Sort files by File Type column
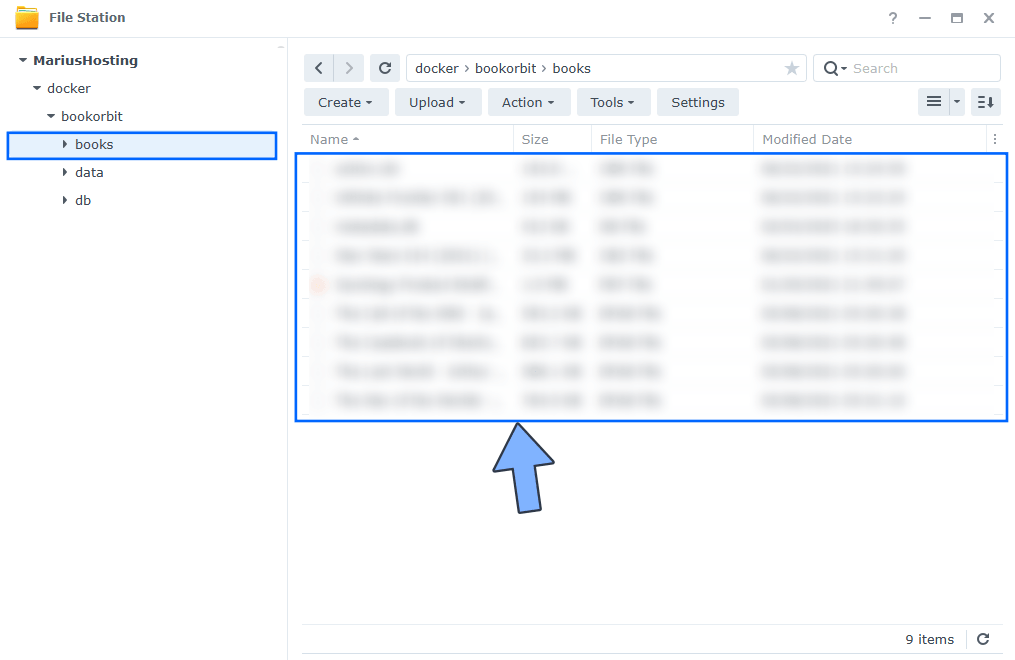Screen dimensions: 1015x660 click(673, 139)
